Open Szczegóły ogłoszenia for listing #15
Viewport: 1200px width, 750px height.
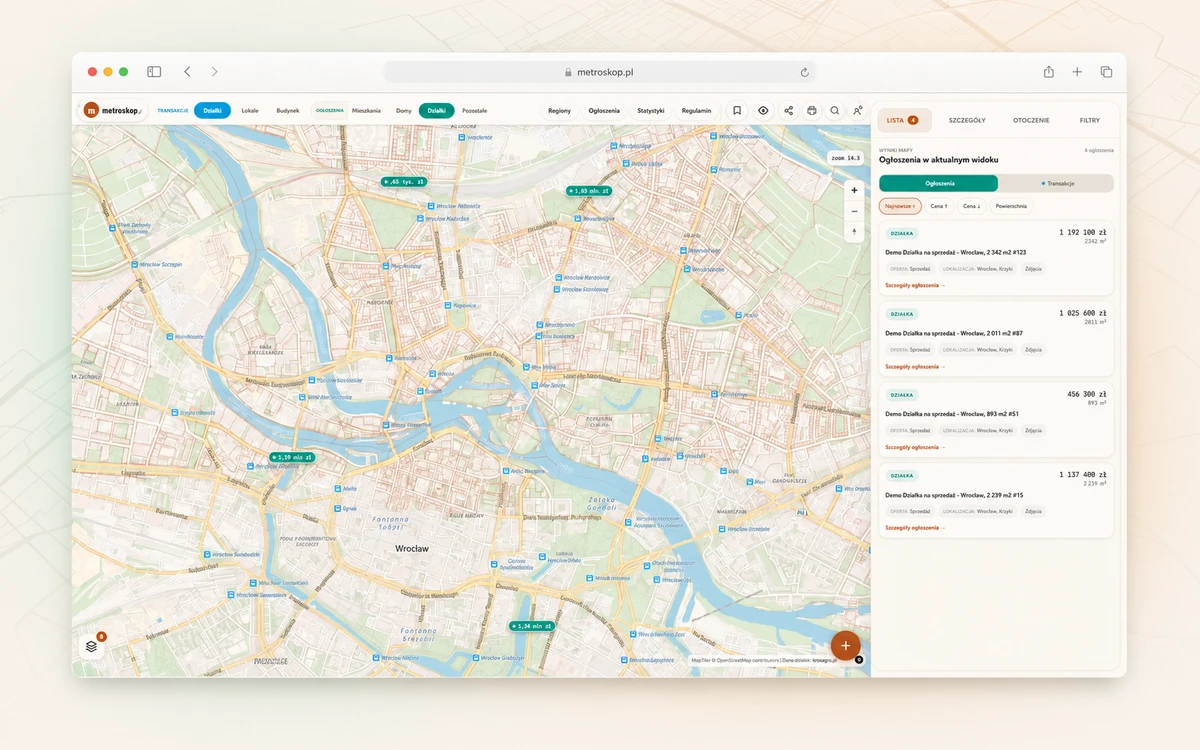[915, 527]
